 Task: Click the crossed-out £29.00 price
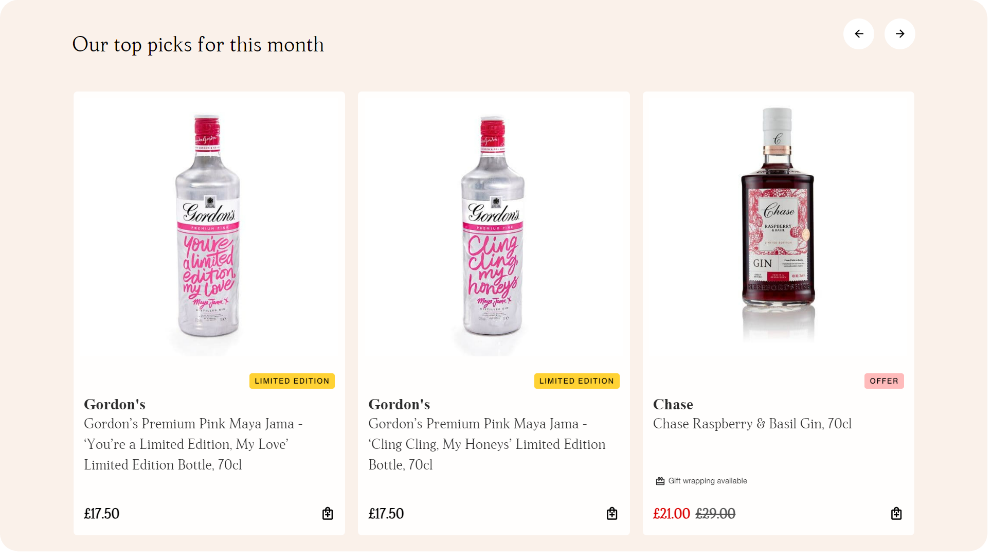tap(715, 514)
